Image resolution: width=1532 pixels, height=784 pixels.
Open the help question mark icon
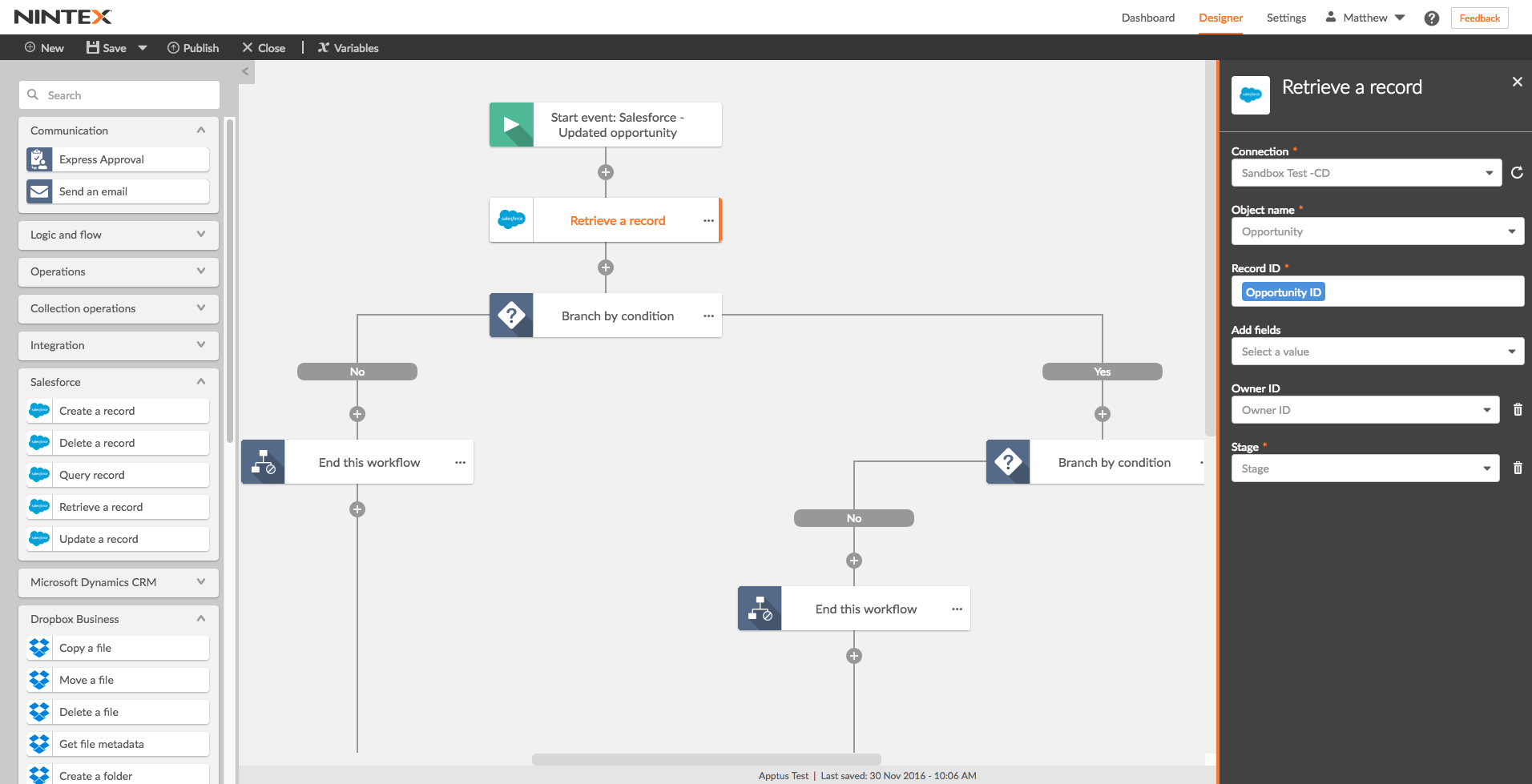pos(1431,18)
